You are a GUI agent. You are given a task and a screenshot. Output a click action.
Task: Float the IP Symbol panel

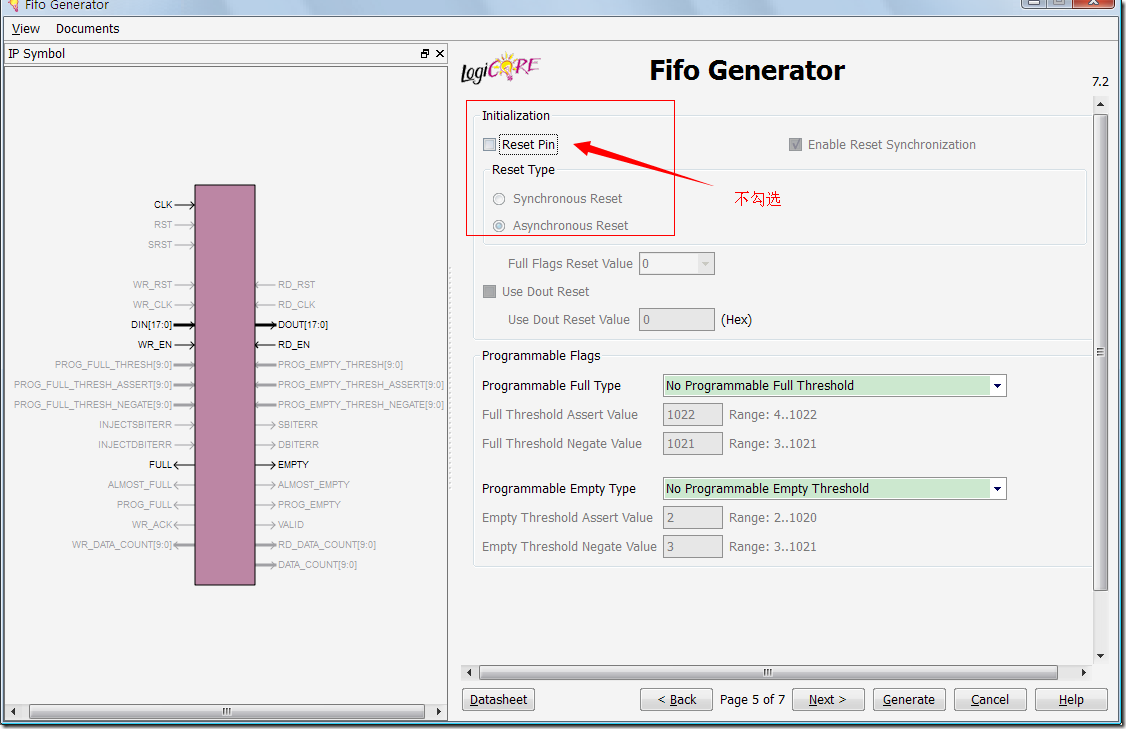[425, 54]
